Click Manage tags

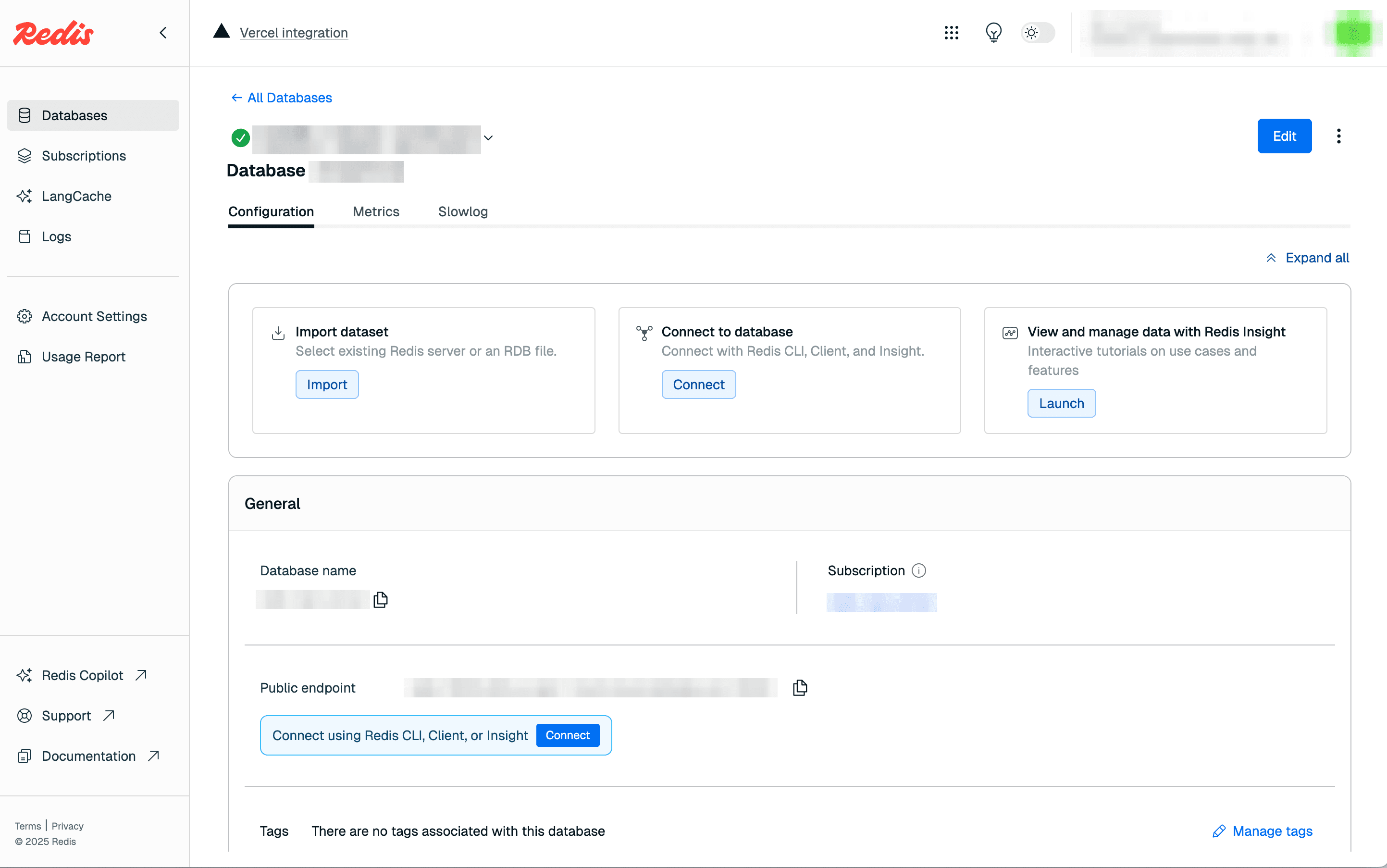click(x=1272, y=831)
